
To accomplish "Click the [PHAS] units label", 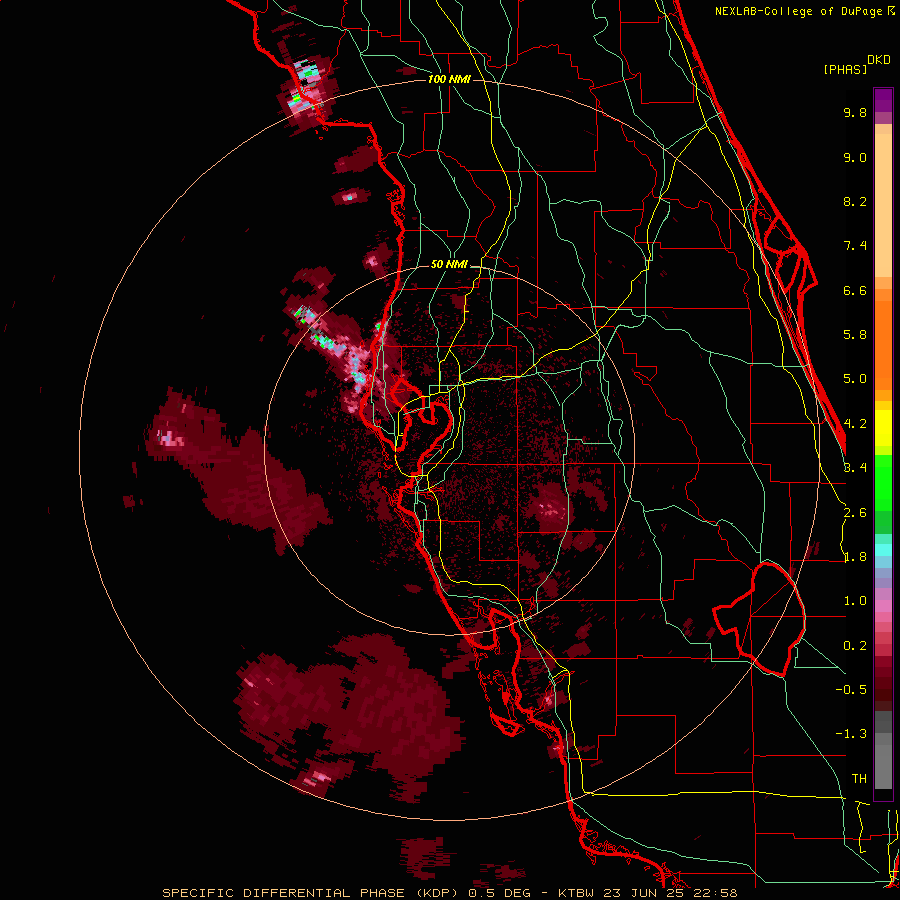I will [845, 69].
